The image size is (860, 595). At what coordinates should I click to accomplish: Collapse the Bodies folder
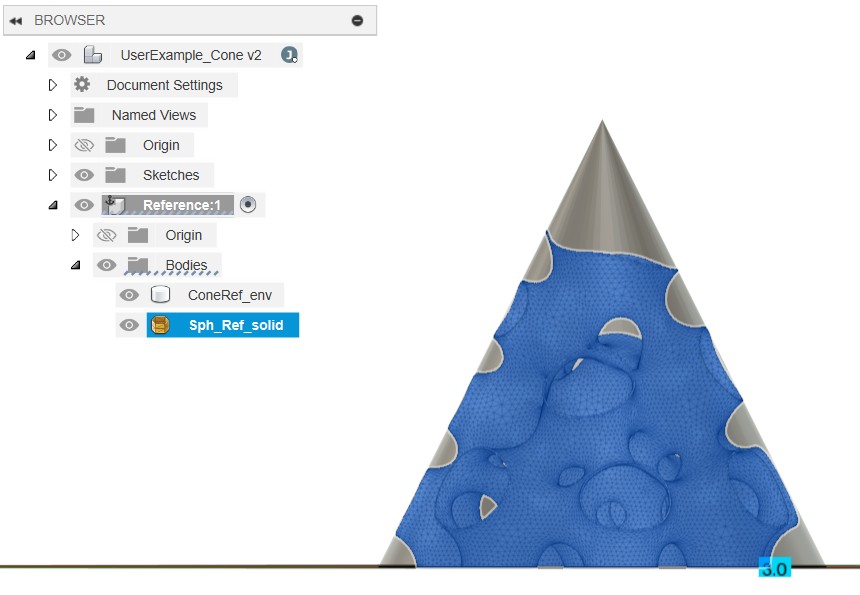[76, 265]
